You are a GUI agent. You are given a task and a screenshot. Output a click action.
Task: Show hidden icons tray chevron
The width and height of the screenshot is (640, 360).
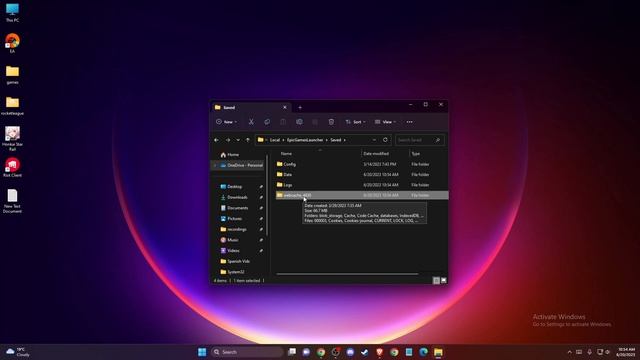tap(569, 352)
